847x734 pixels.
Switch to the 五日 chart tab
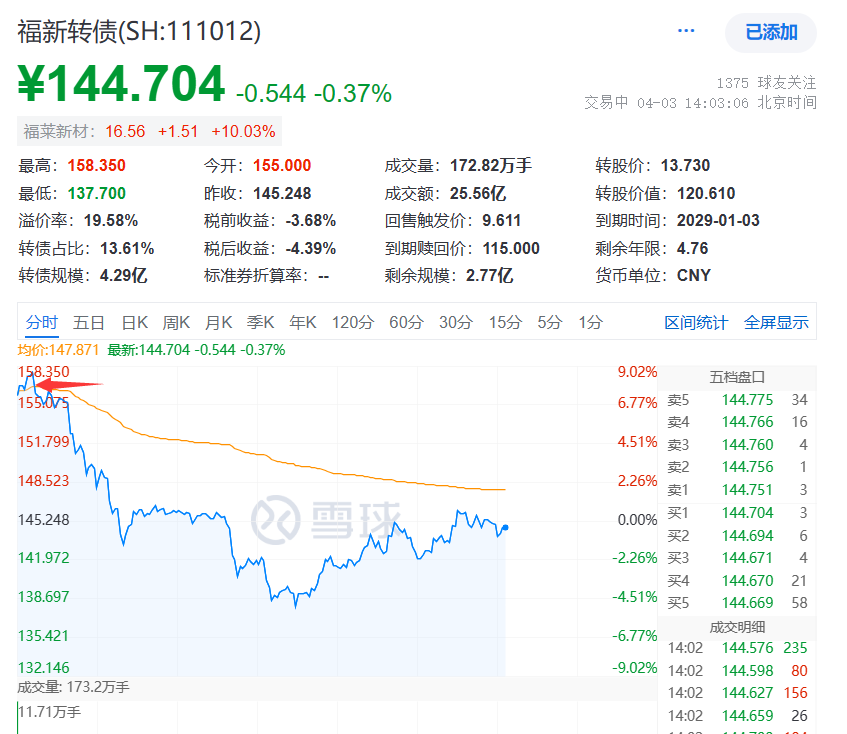89,322
